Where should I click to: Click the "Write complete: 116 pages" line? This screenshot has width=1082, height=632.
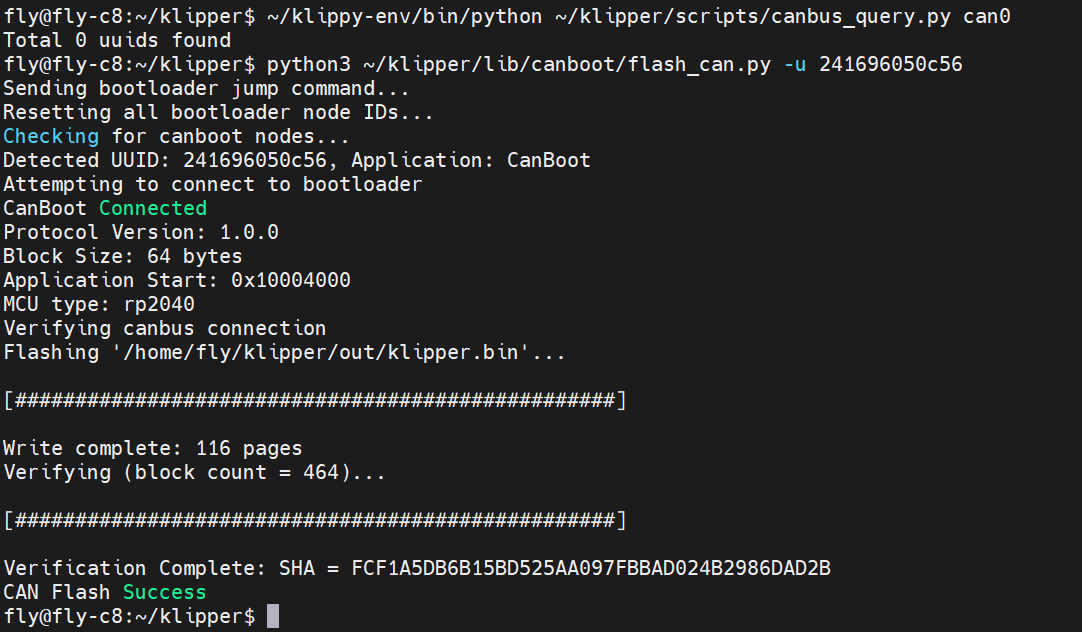click(153, 448)
